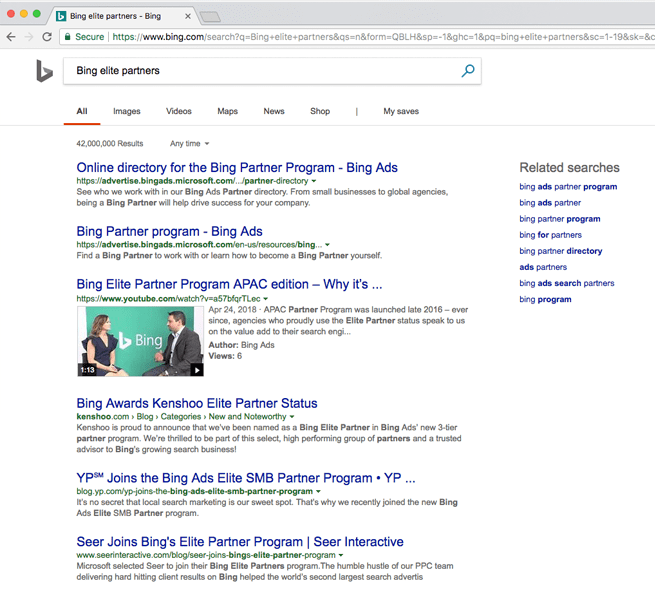Click related search ads partners

pos(543,267)
